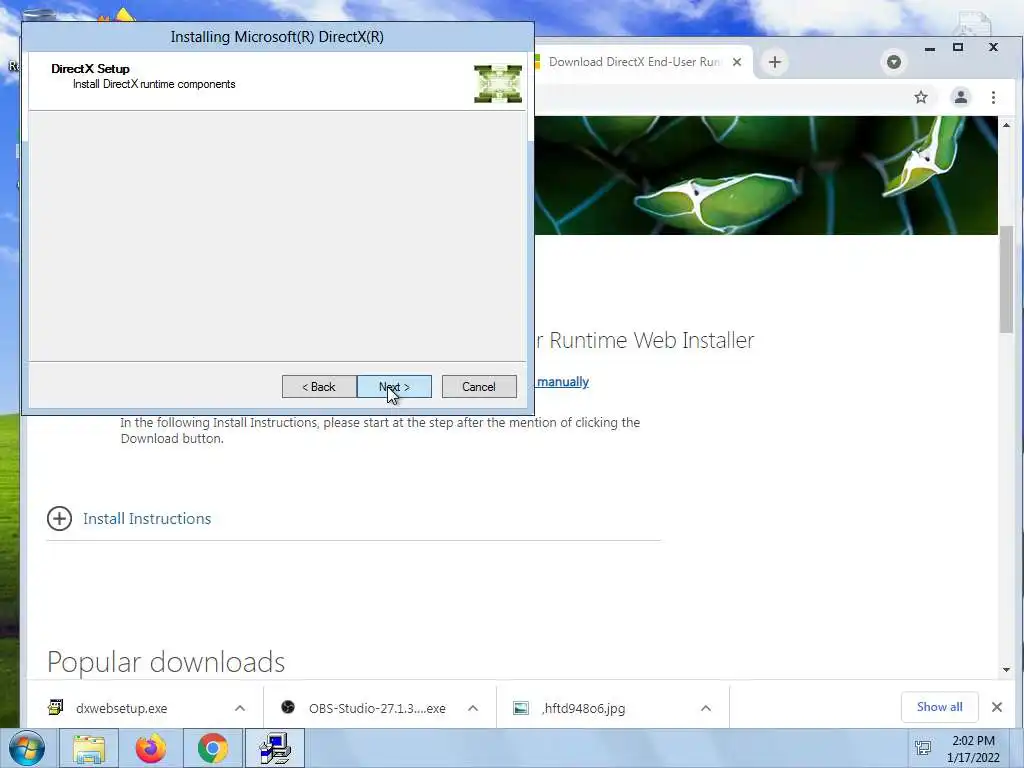Image resolution: width=1024 pixels, height=768 pixels.
Task: Click the Install Instructions plus icon
Action: coord(59,519)
